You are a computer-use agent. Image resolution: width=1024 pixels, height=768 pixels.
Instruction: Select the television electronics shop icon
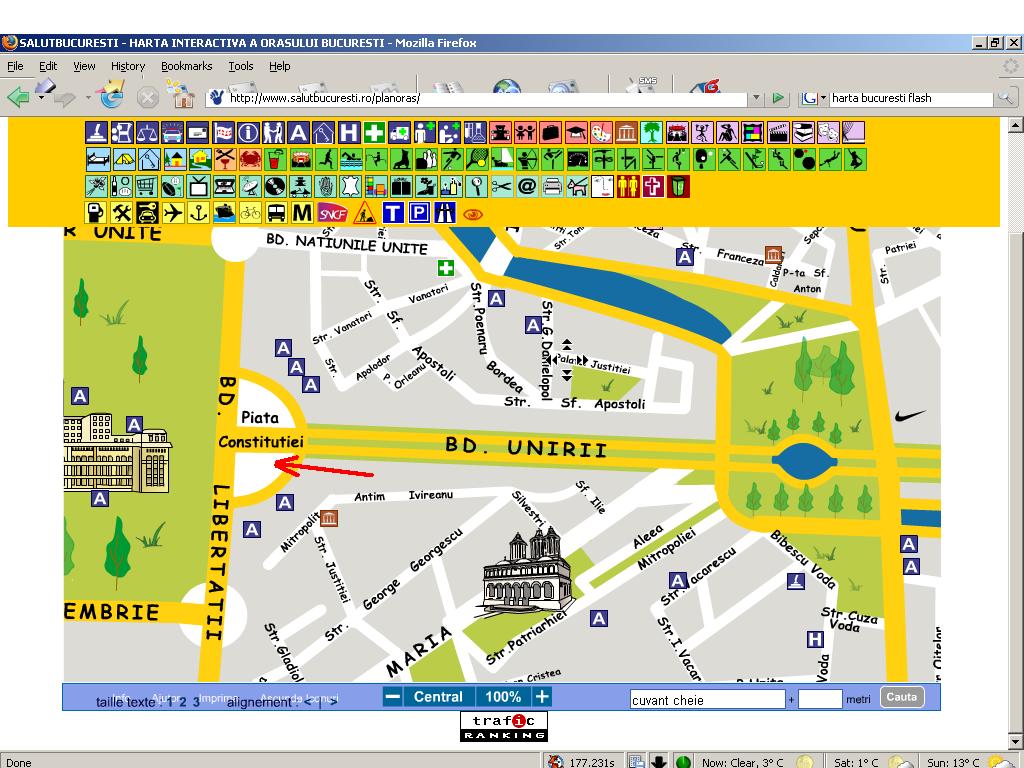point(198,187)
